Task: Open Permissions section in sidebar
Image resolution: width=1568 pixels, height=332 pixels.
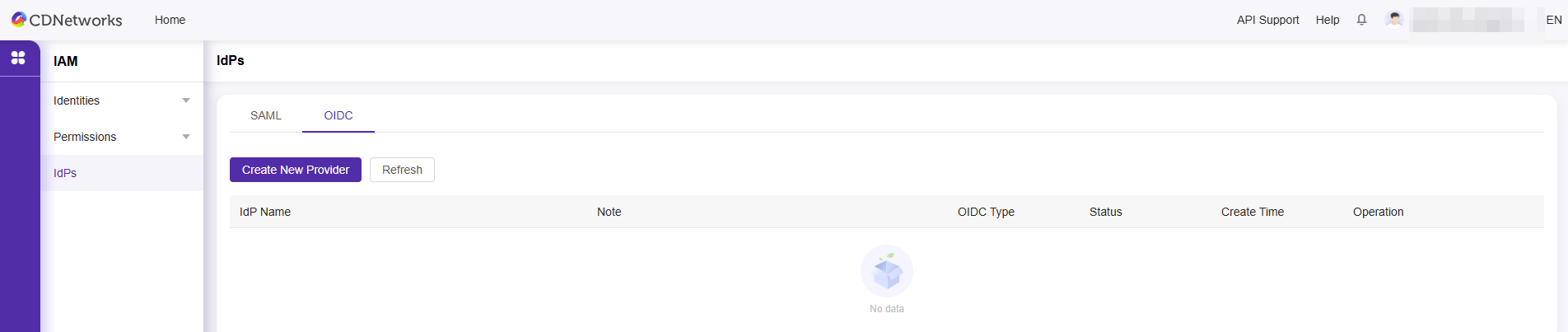Action: (85, 137)
